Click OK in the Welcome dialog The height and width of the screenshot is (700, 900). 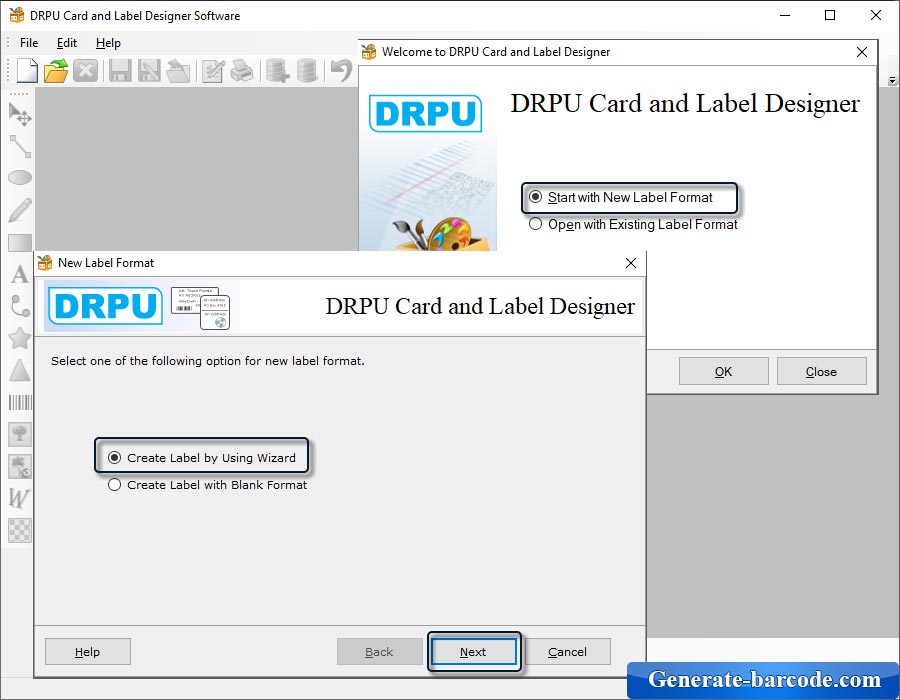[723, 371]
